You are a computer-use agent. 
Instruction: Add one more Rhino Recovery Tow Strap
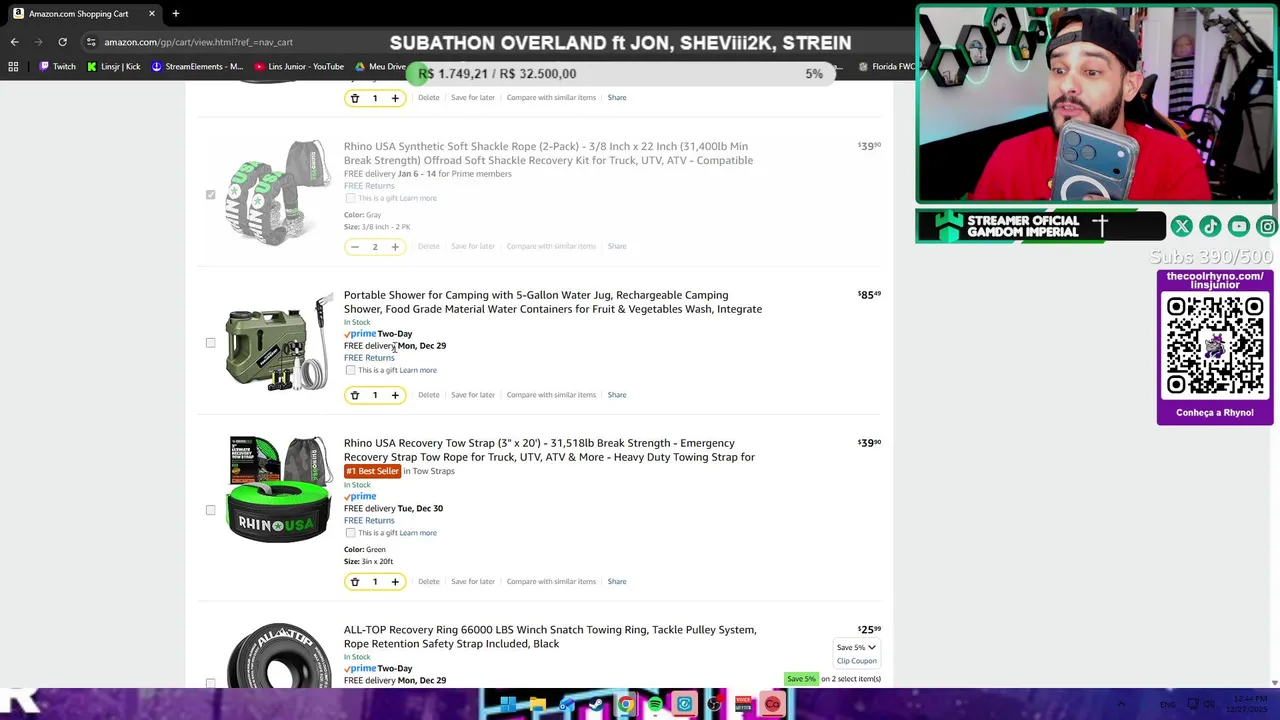395,581
